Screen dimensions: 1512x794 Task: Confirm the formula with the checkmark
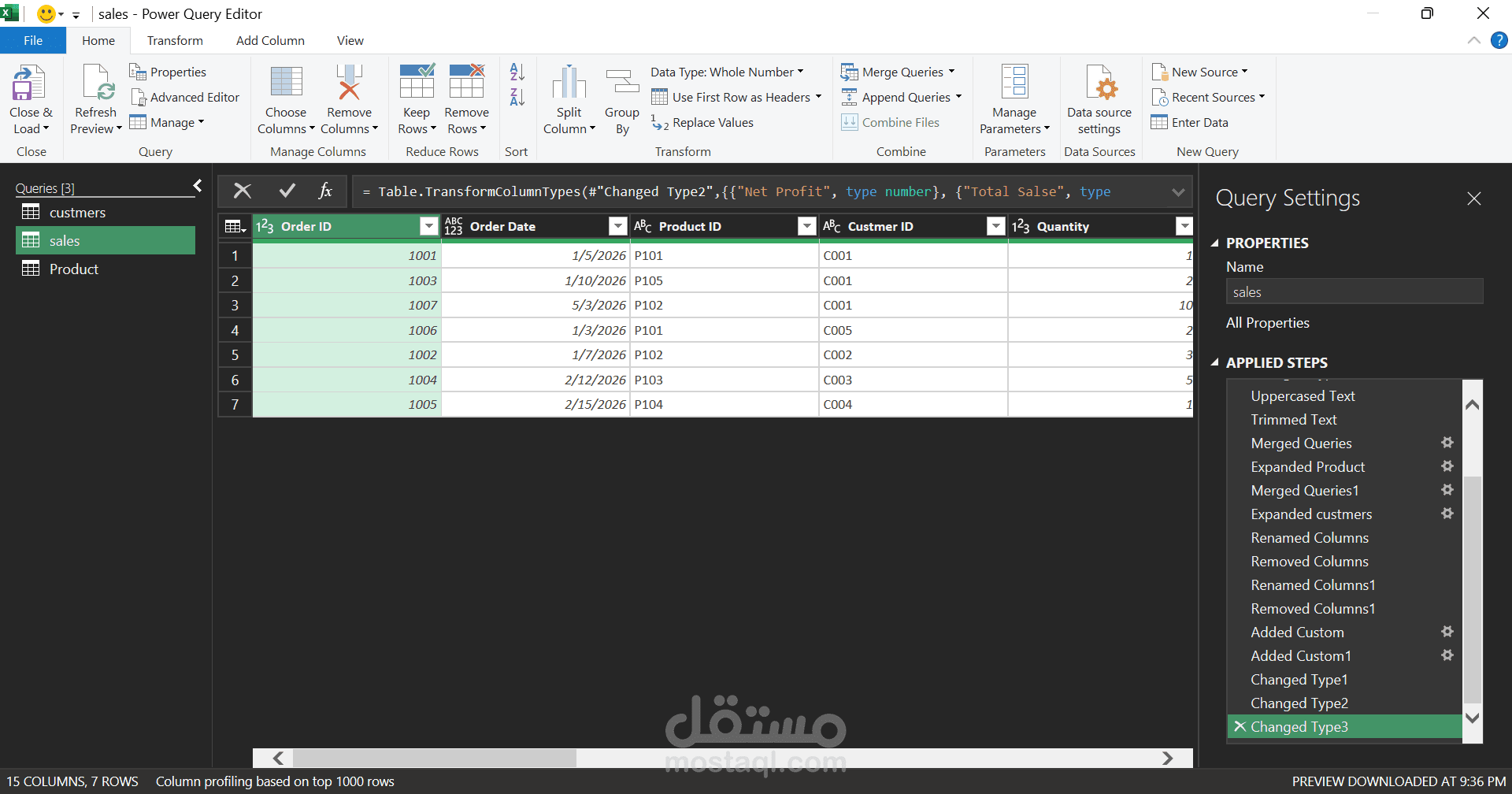tap(287, 191)
